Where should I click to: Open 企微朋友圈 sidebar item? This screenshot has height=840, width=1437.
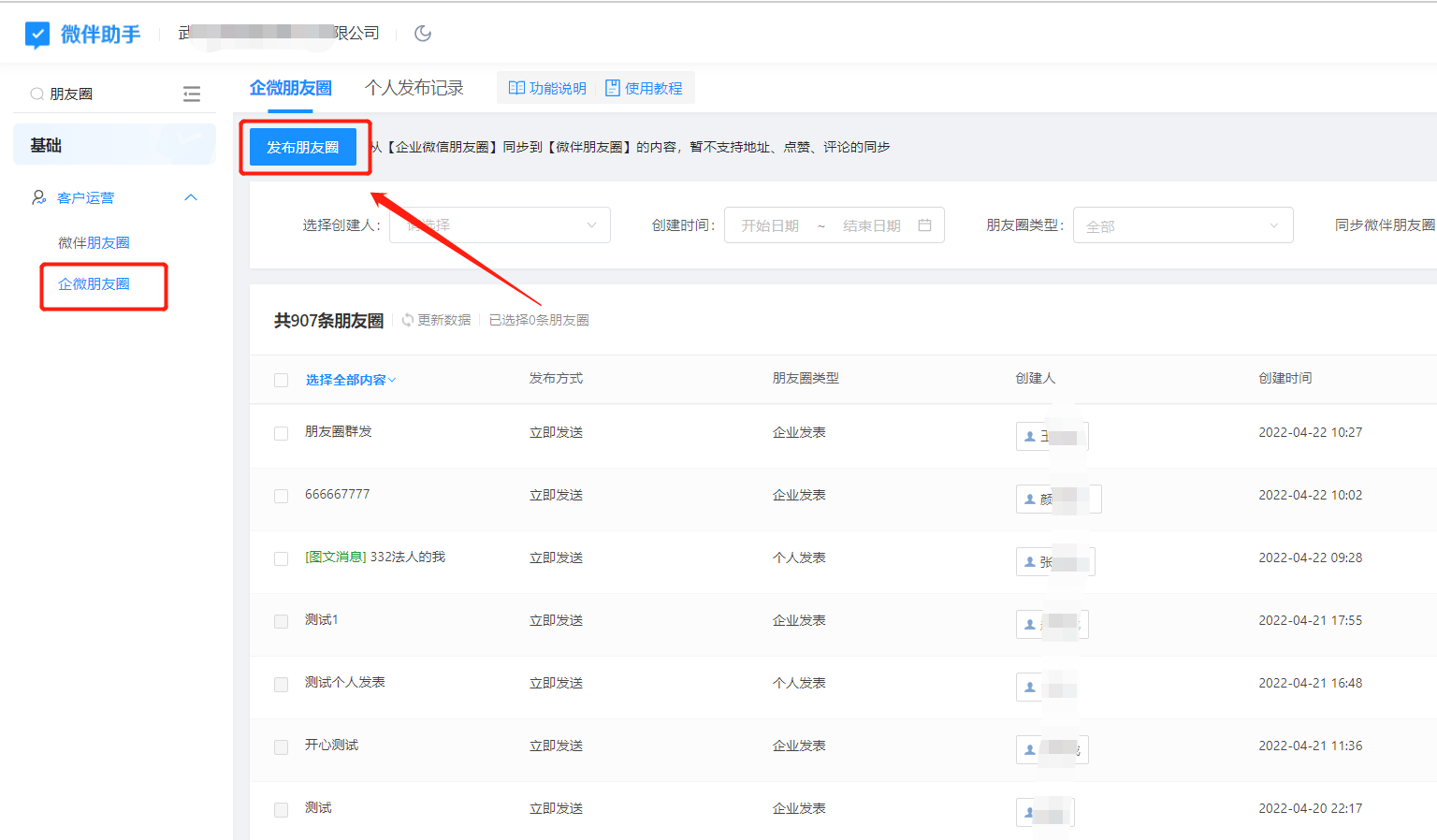(x=94, y=284)
